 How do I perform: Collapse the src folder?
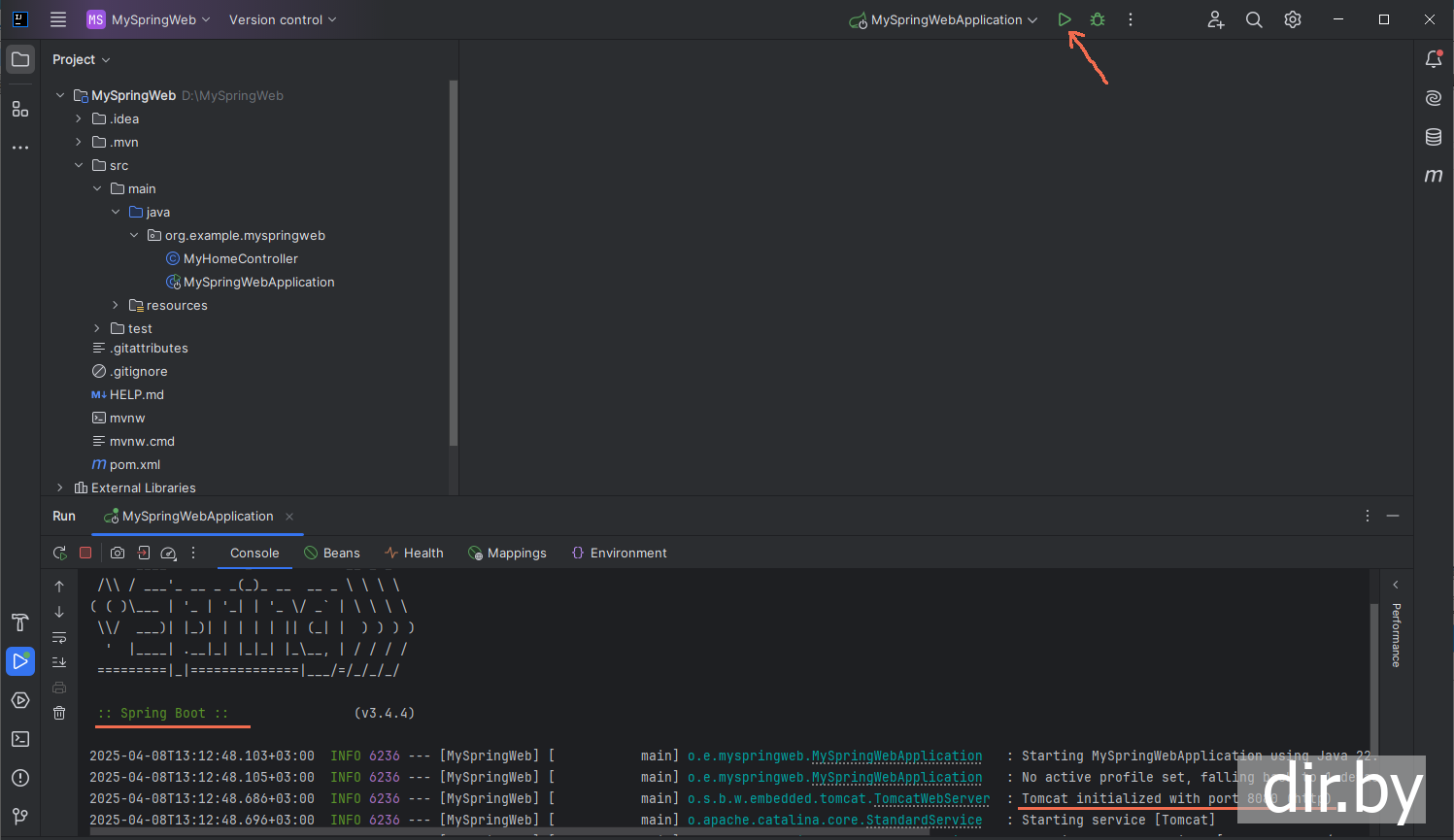tap(79, 165)
